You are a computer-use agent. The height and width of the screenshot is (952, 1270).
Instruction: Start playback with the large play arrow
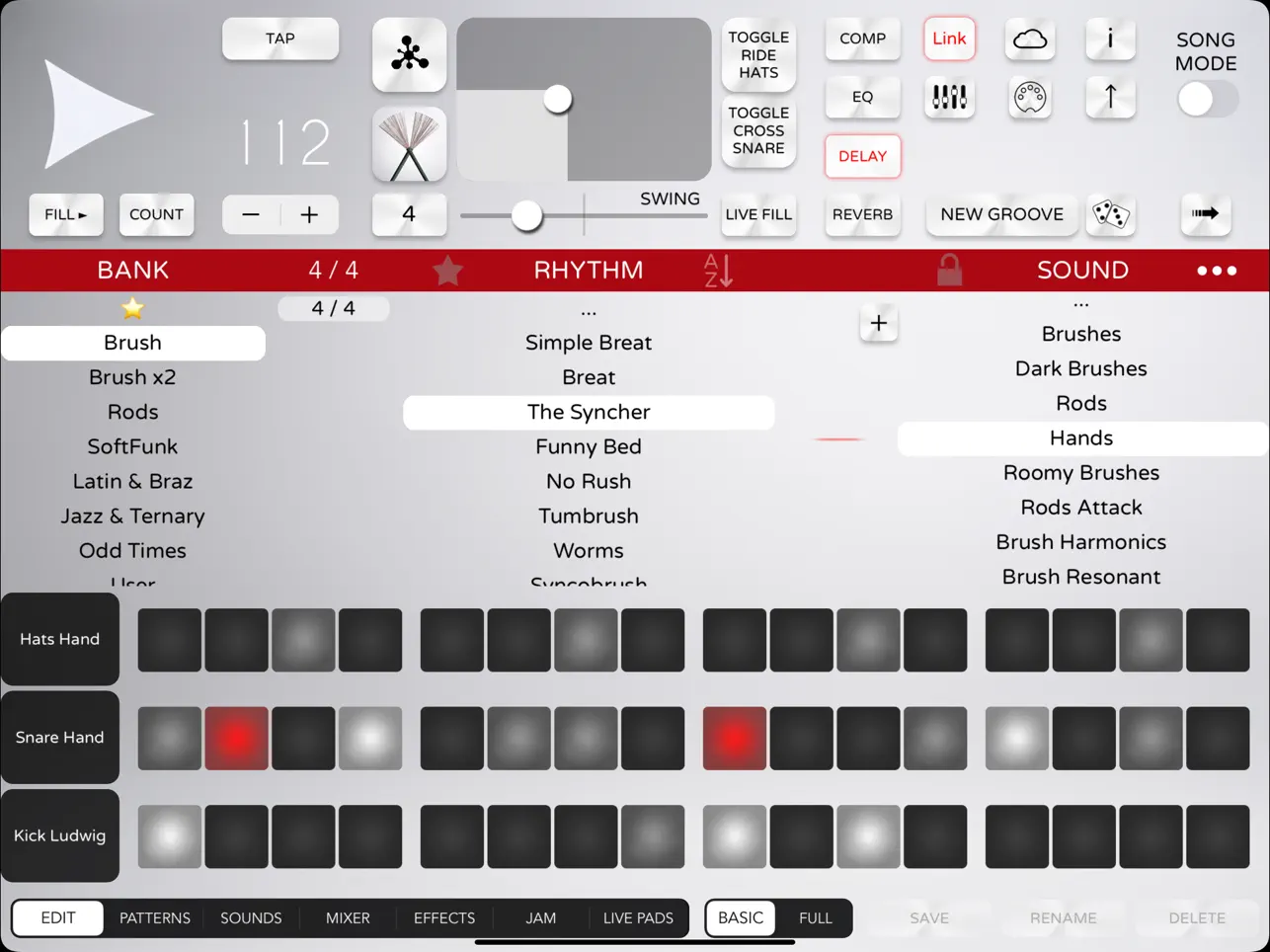tap(97, 114)
